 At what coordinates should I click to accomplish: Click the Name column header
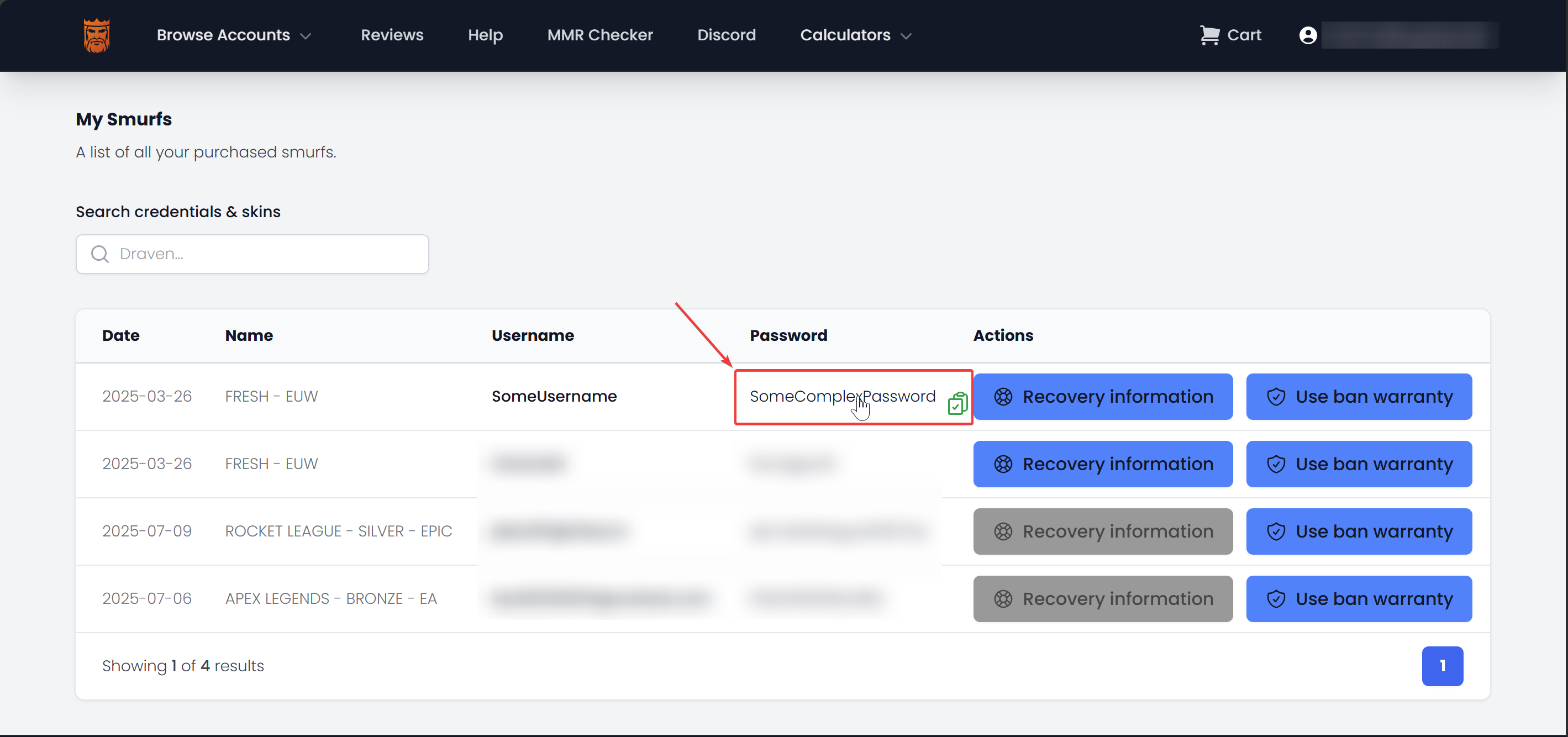coord(248,335)
